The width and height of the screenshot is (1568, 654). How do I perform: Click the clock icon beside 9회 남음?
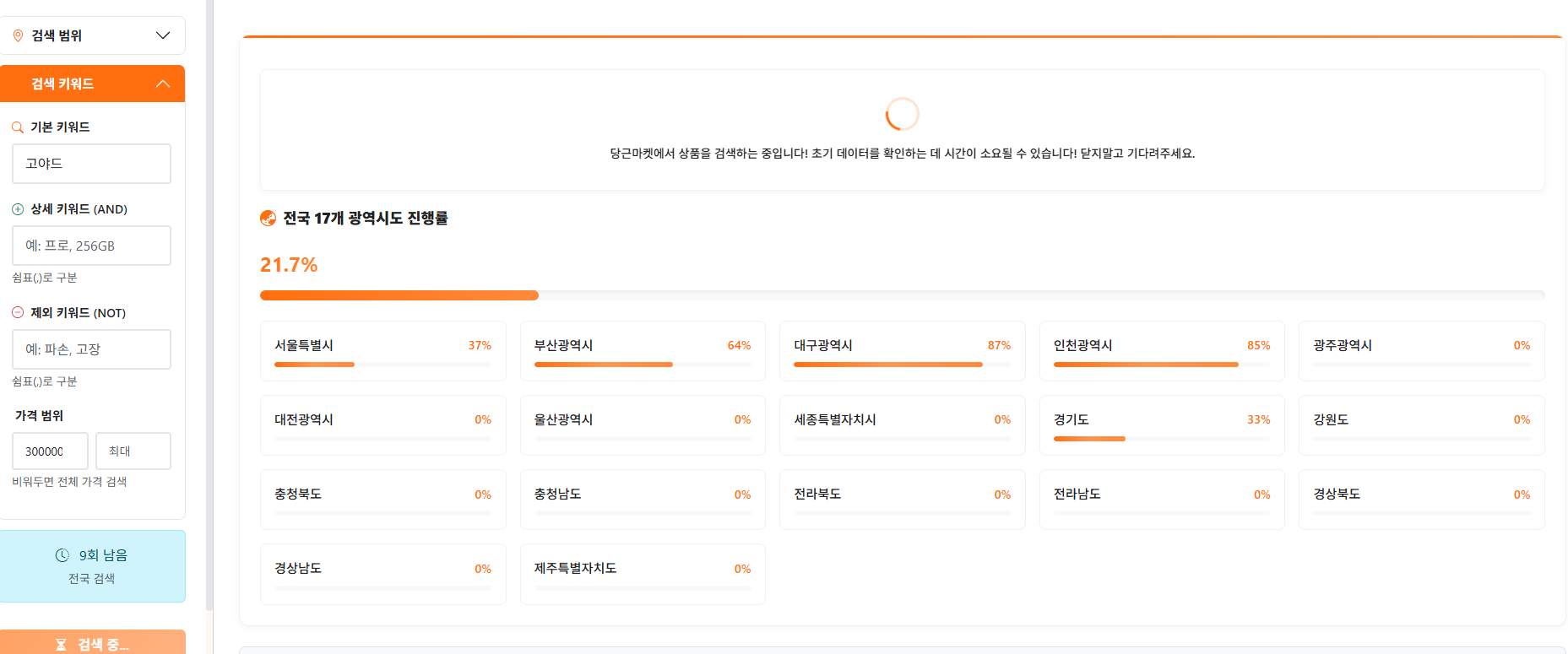62,555
